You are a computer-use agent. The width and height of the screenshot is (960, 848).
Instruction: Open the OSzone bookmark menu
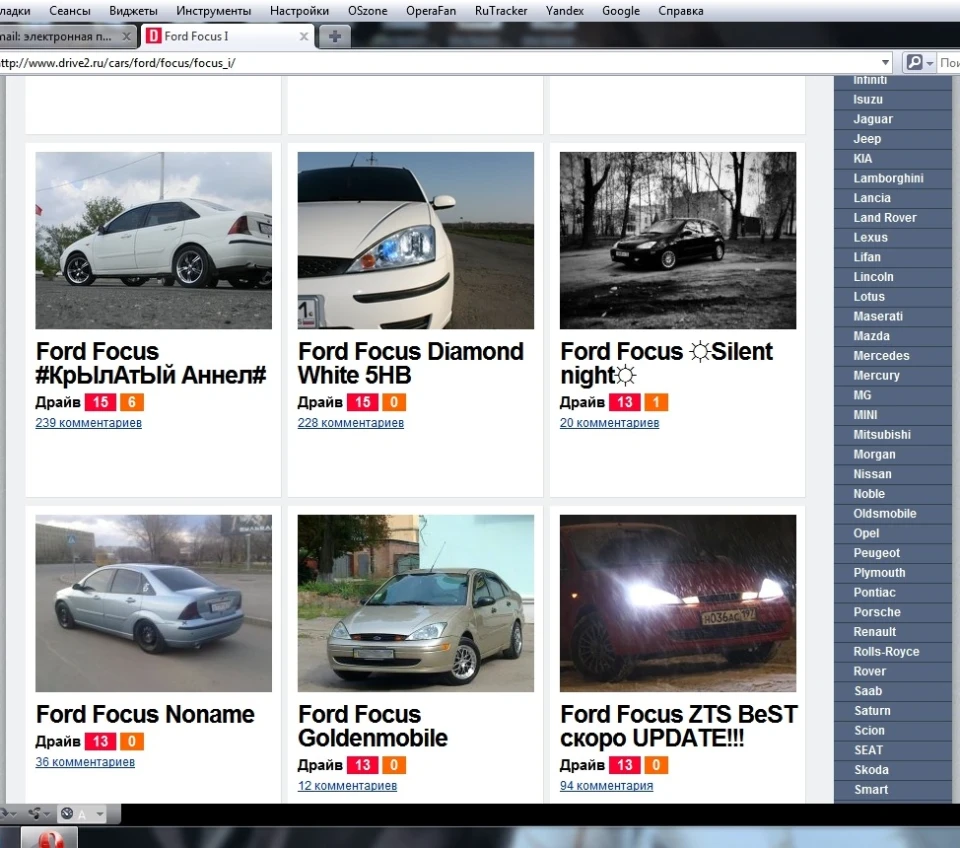367,11
